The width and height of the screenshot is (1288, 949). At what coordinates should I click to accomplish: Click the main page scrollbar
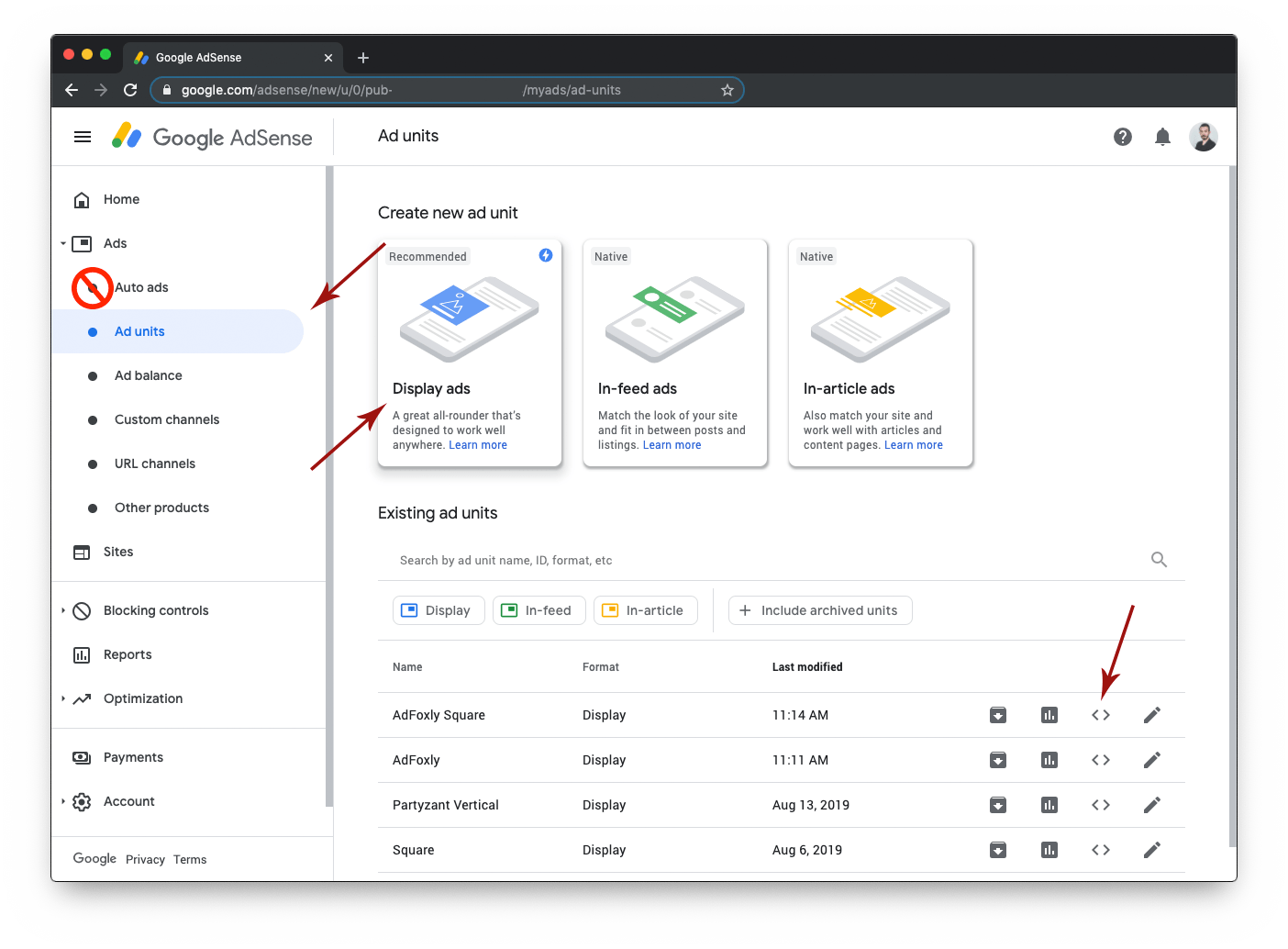coord(1232,506)
